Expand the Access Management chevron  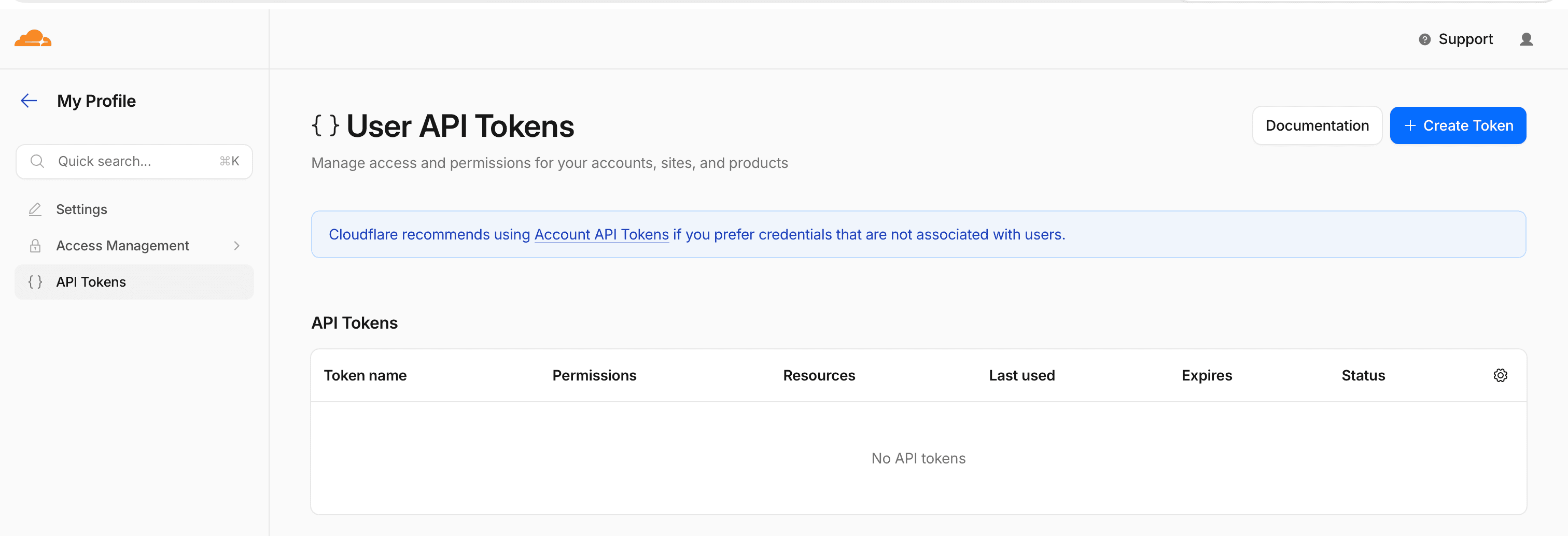(237, 246)
